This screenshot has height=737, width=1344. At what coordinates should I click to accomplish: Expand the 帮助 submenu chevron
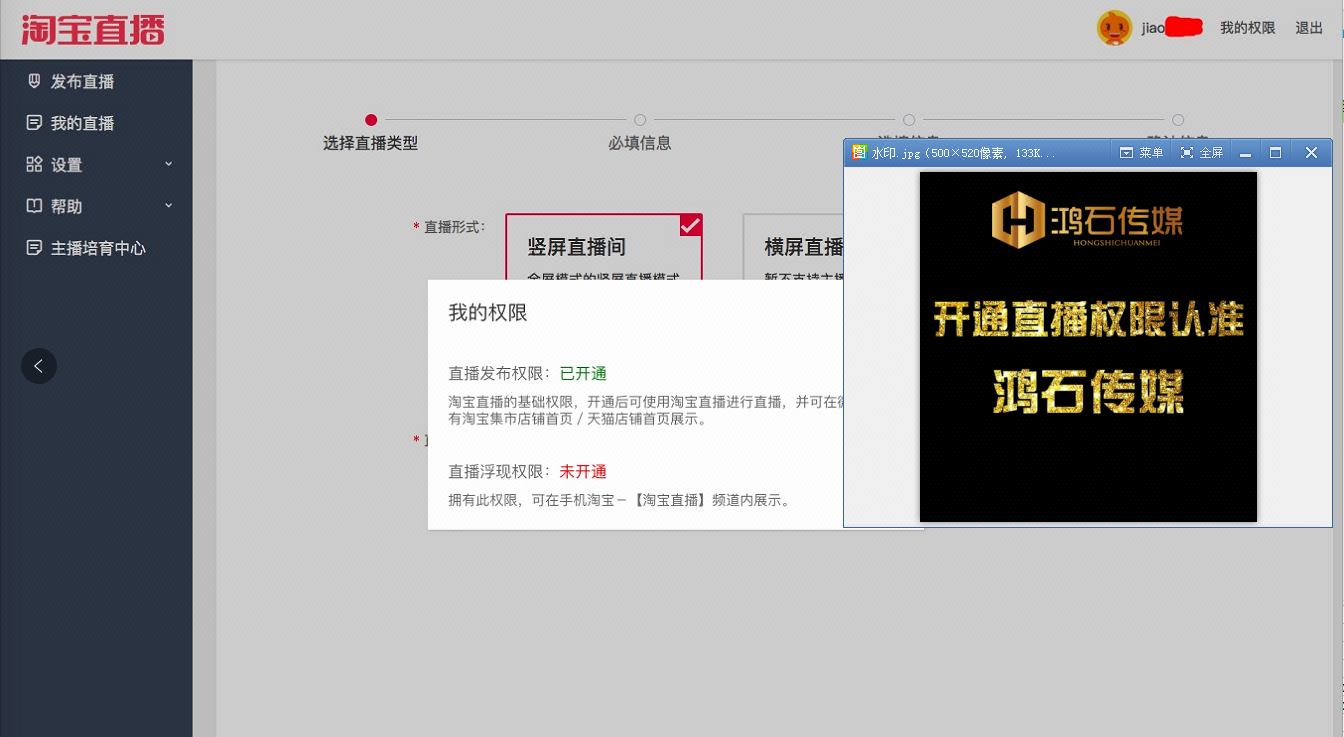[168, 205]
